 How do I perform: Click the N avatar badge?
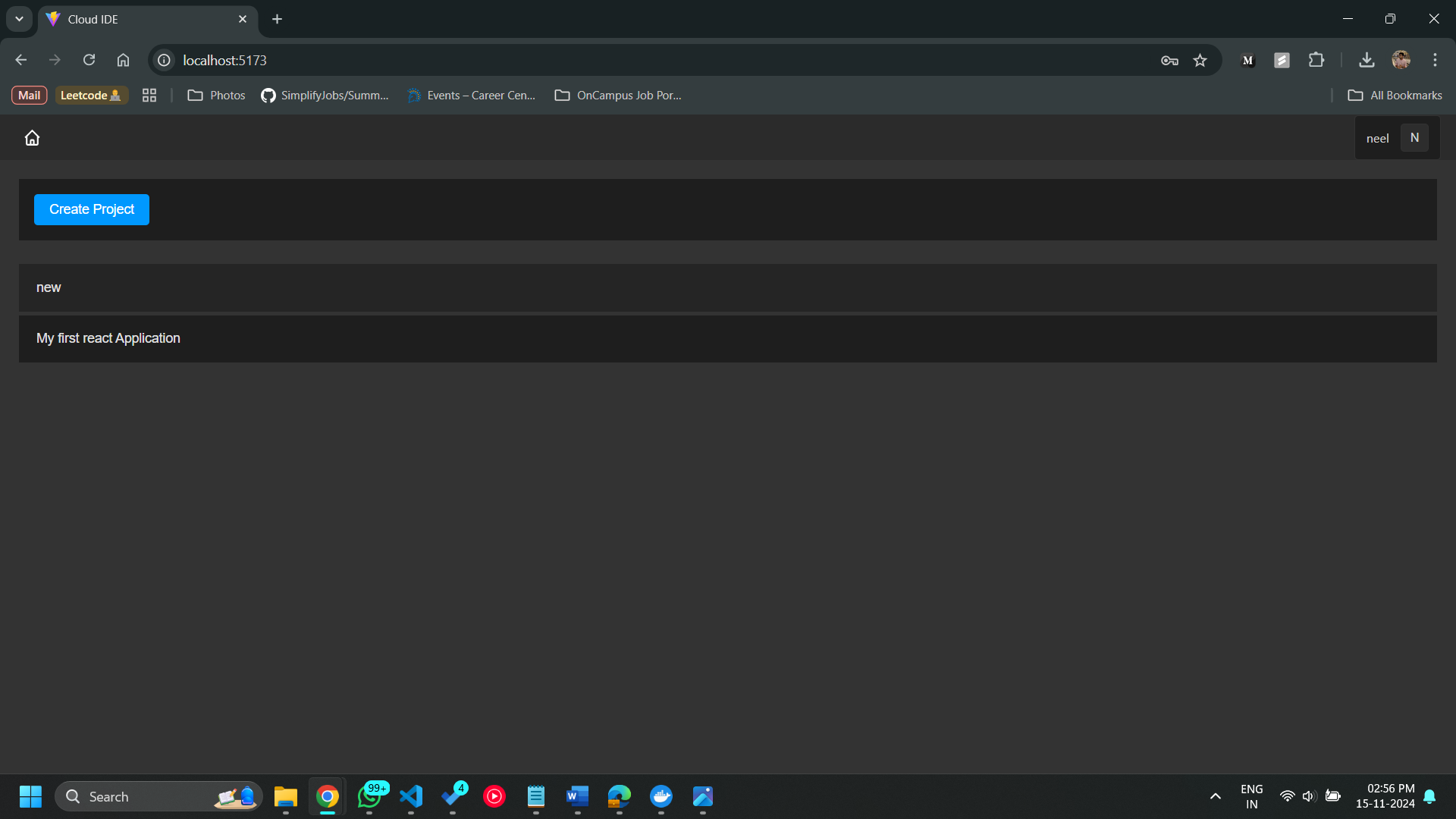[x=1414, y=138]
